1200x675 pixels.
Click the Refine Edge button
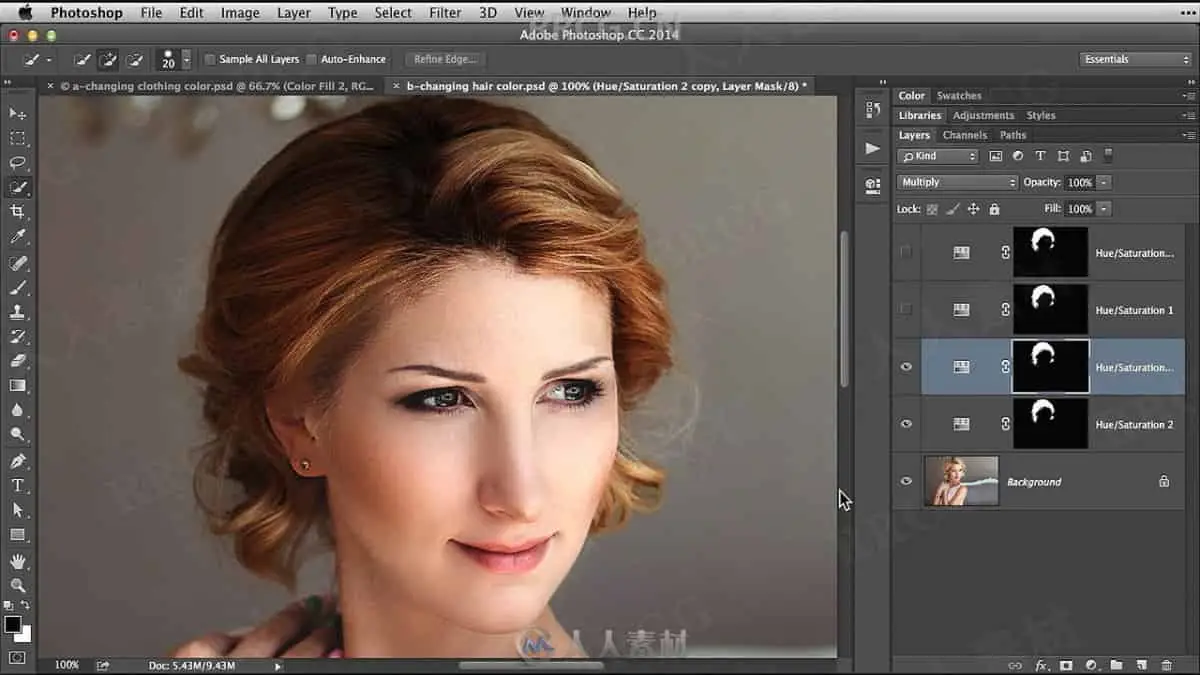pos(444,60)
